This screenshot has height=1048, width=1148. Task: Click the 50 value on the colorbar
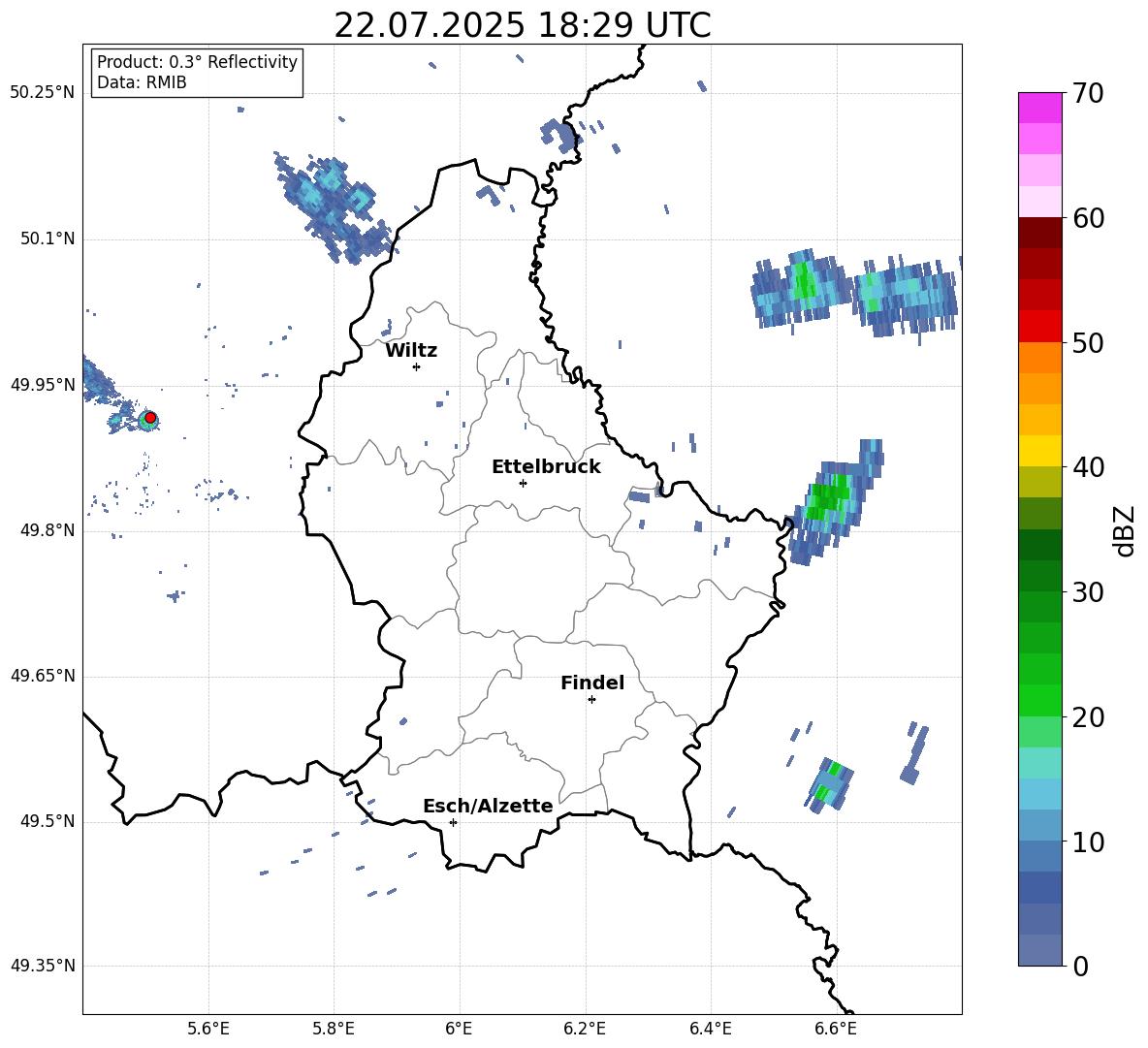[1089, 343]
